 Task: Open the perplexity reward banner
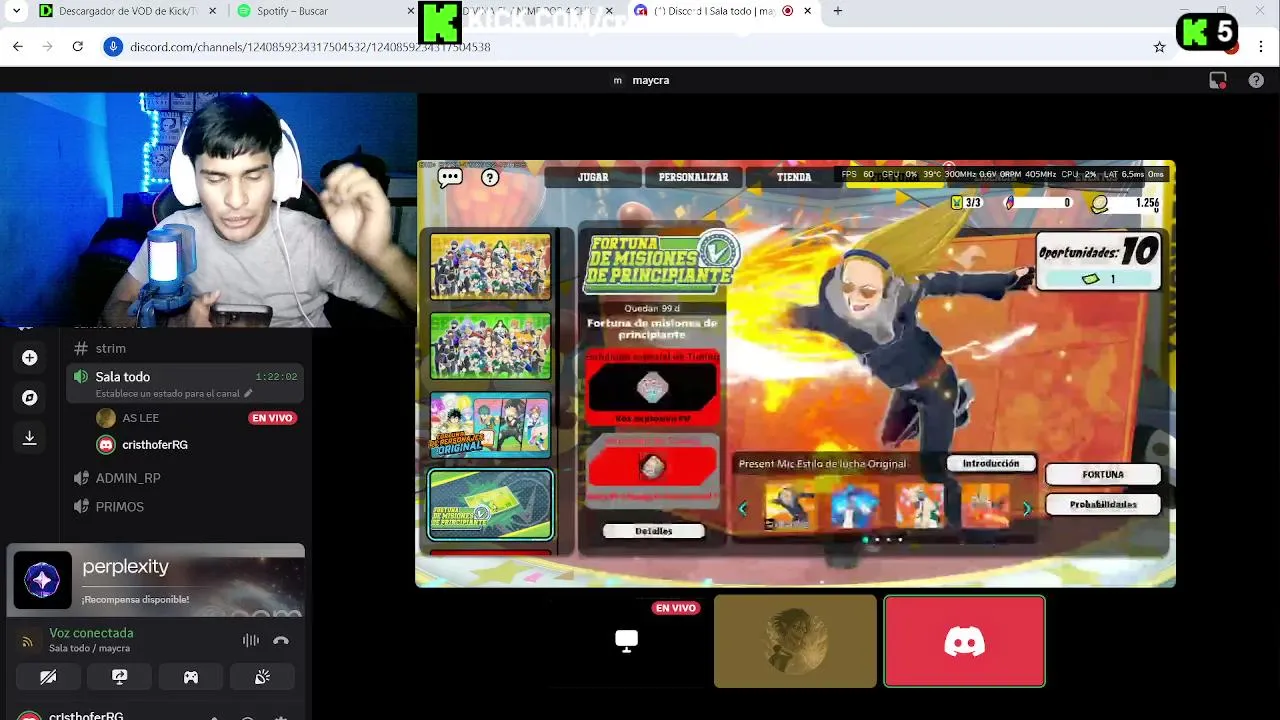[x=156, y=580]
